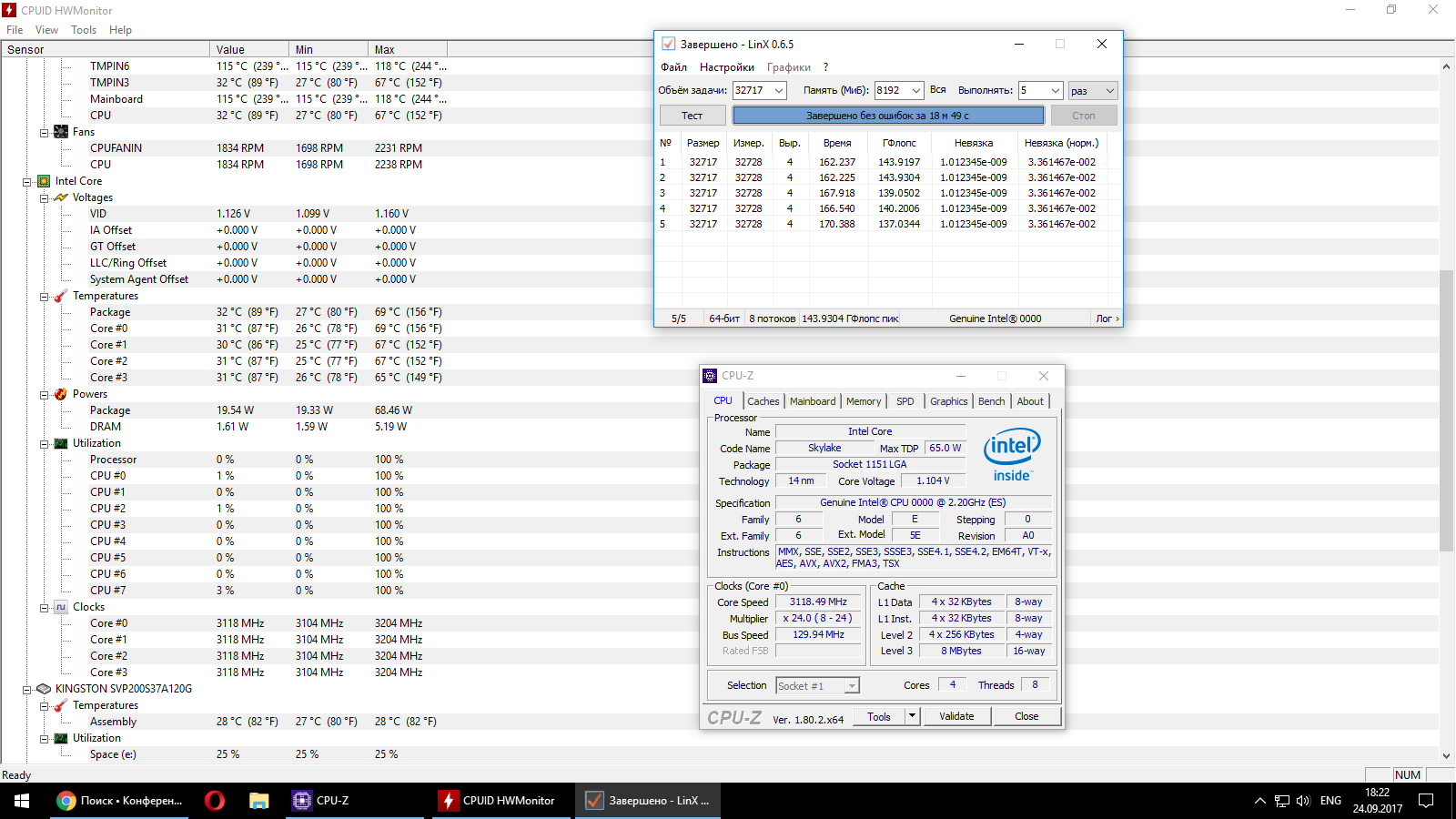Switch to the Mainboard tab in CPU-Z
Screen dimensions: 1456x819
813,401
